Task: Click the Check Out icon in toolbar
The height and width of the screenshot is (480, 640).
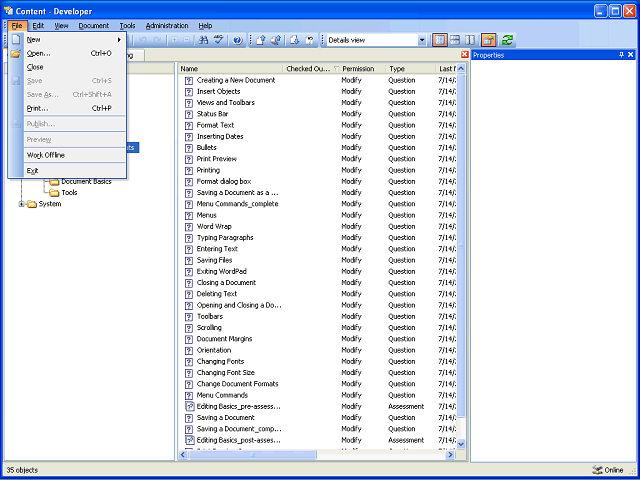Action: pos(295,40)
